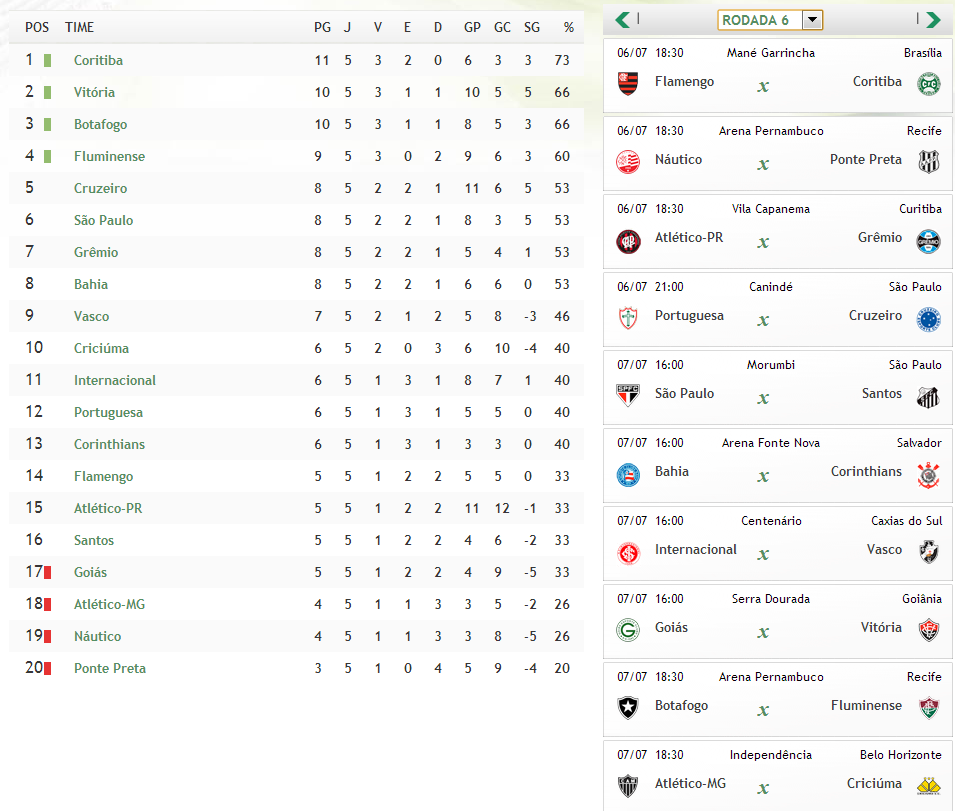Click the TIME column header

point(79,27)
